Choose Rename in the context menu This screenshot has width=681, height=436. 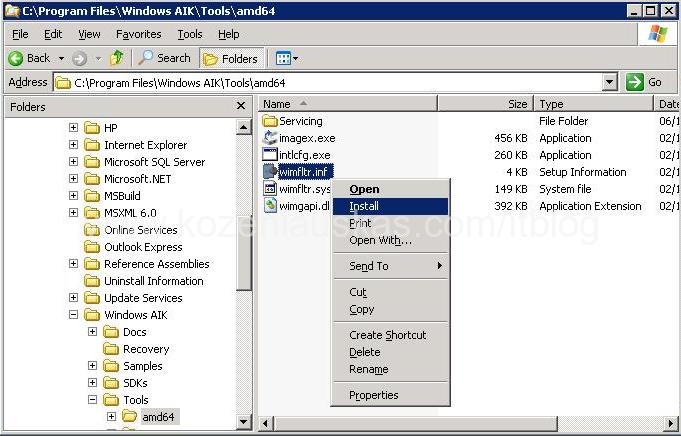390,369
